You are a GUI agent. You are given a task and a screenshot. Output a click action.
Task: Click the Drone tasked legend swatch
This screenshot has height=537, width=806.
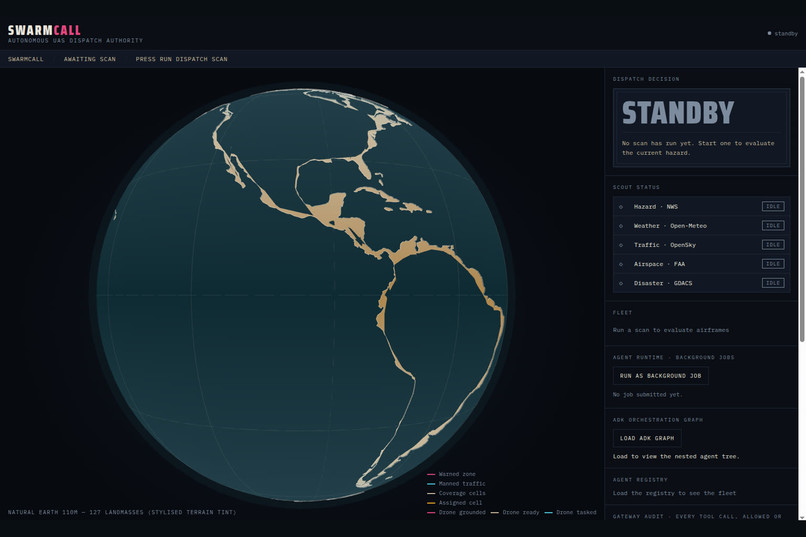pos(548,512)
